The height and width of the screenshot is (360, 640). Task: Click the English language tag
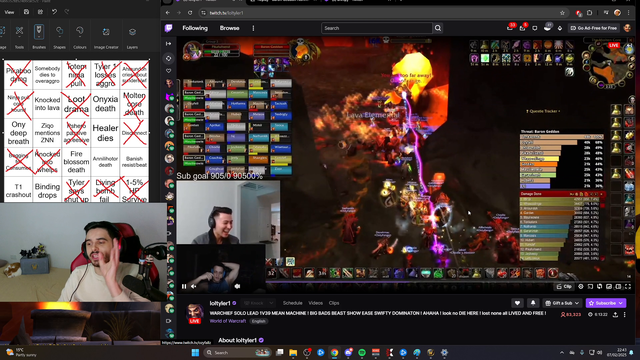258,321
